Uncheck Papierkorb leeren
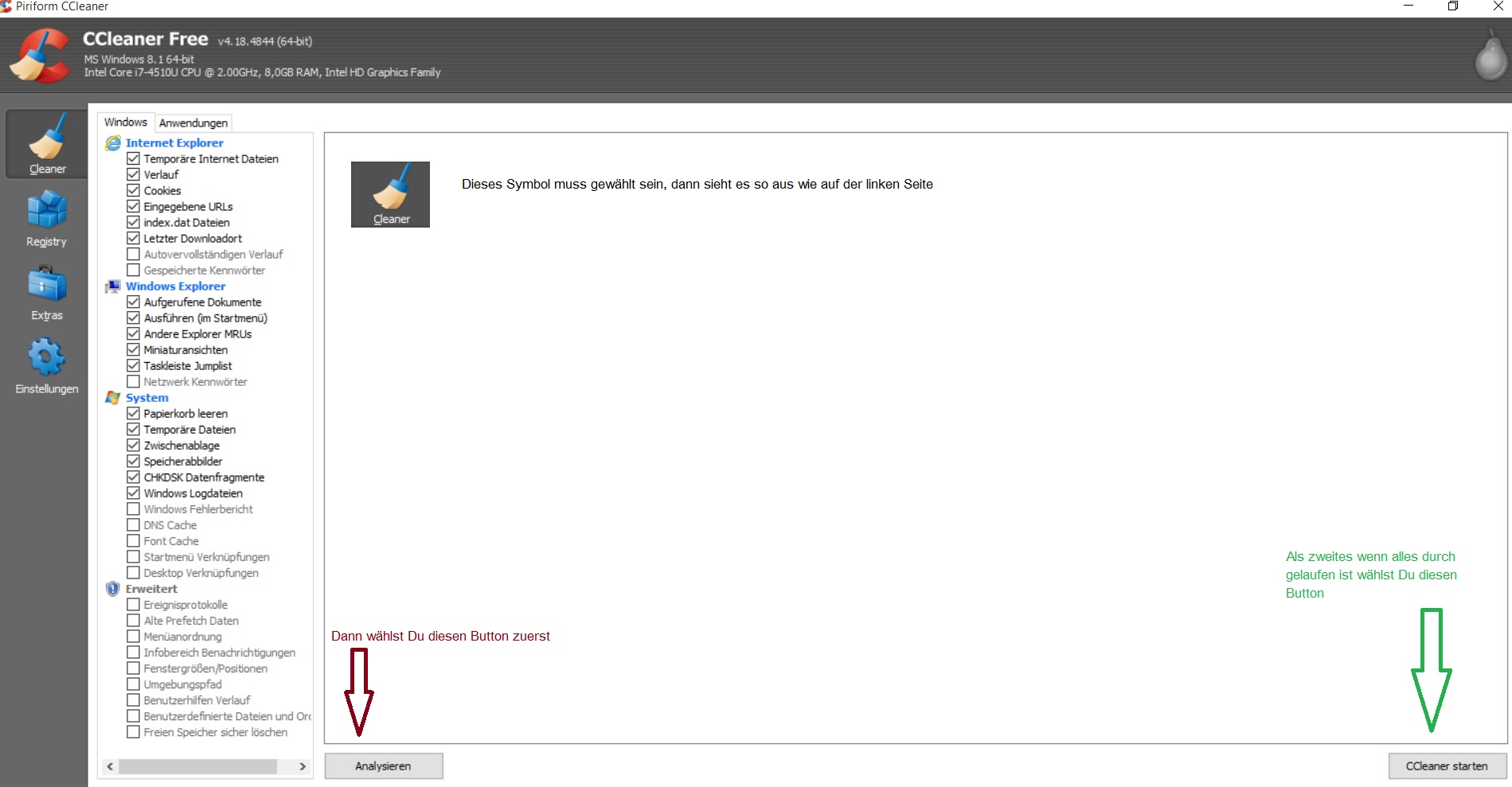This screenshot has height=787, width=1512. [134, 414]
